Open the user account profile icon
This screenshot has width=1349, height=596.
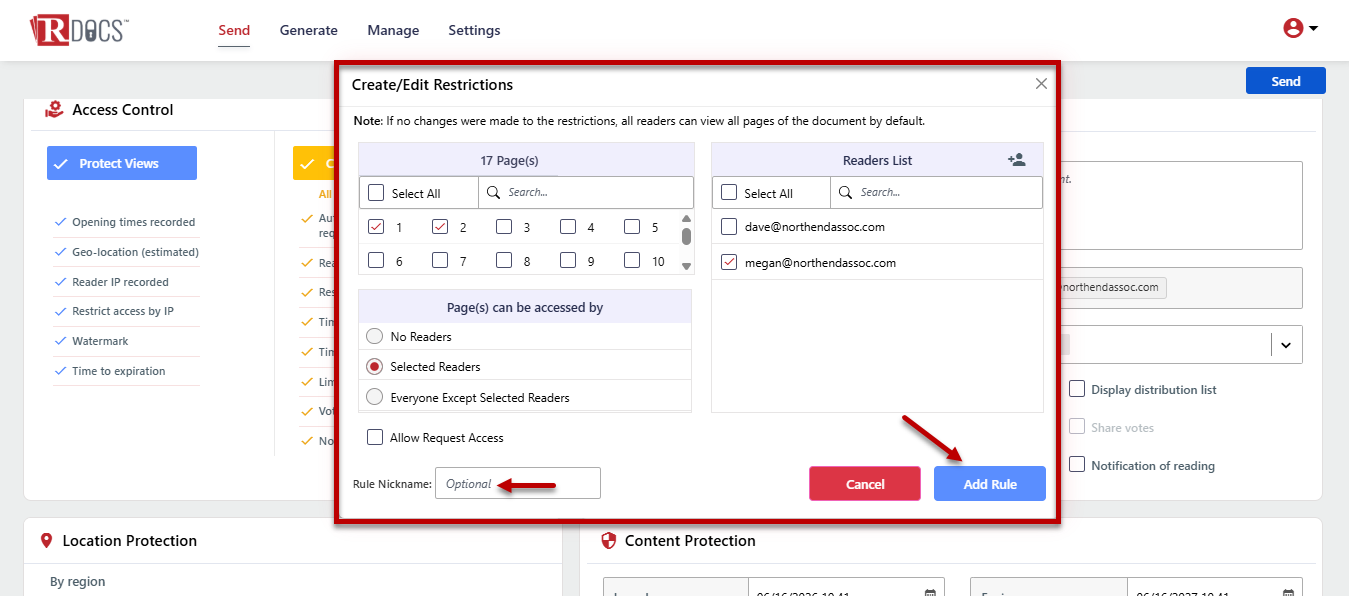coord(1293,28)
